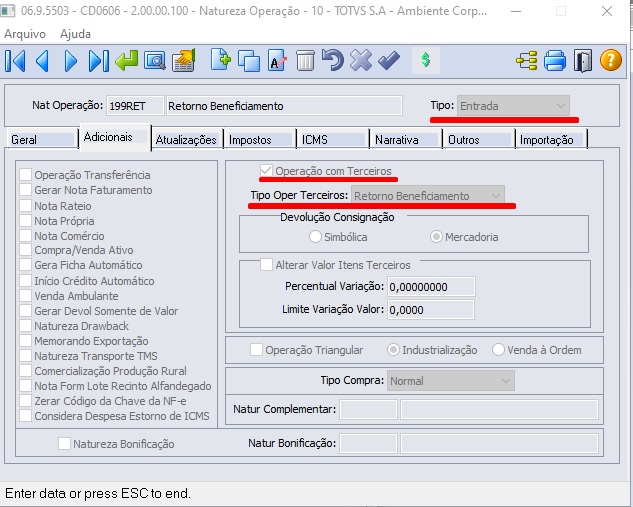Click the Limite Variação Valor field
Screen dimensions: 633x507
tap(431, 310)
